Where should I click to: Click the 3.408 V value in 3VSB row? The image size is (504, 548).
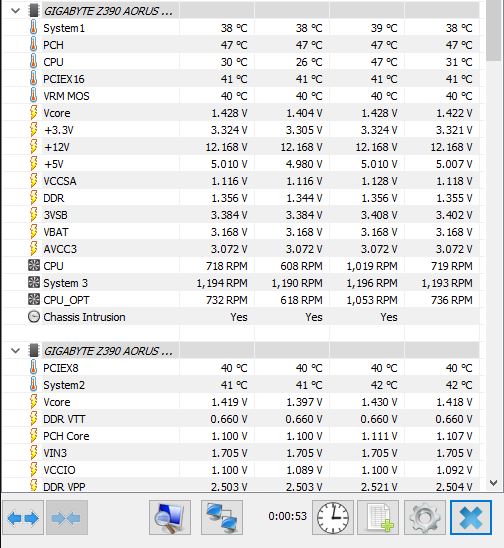pos(379,215)
